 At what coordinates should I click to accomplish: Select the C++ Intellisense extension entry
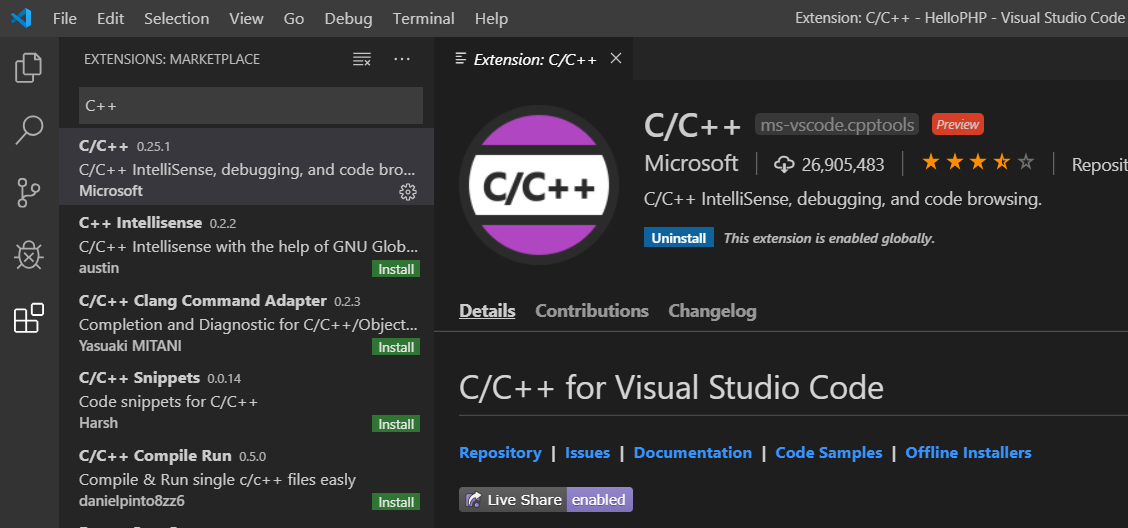(246, 244)
